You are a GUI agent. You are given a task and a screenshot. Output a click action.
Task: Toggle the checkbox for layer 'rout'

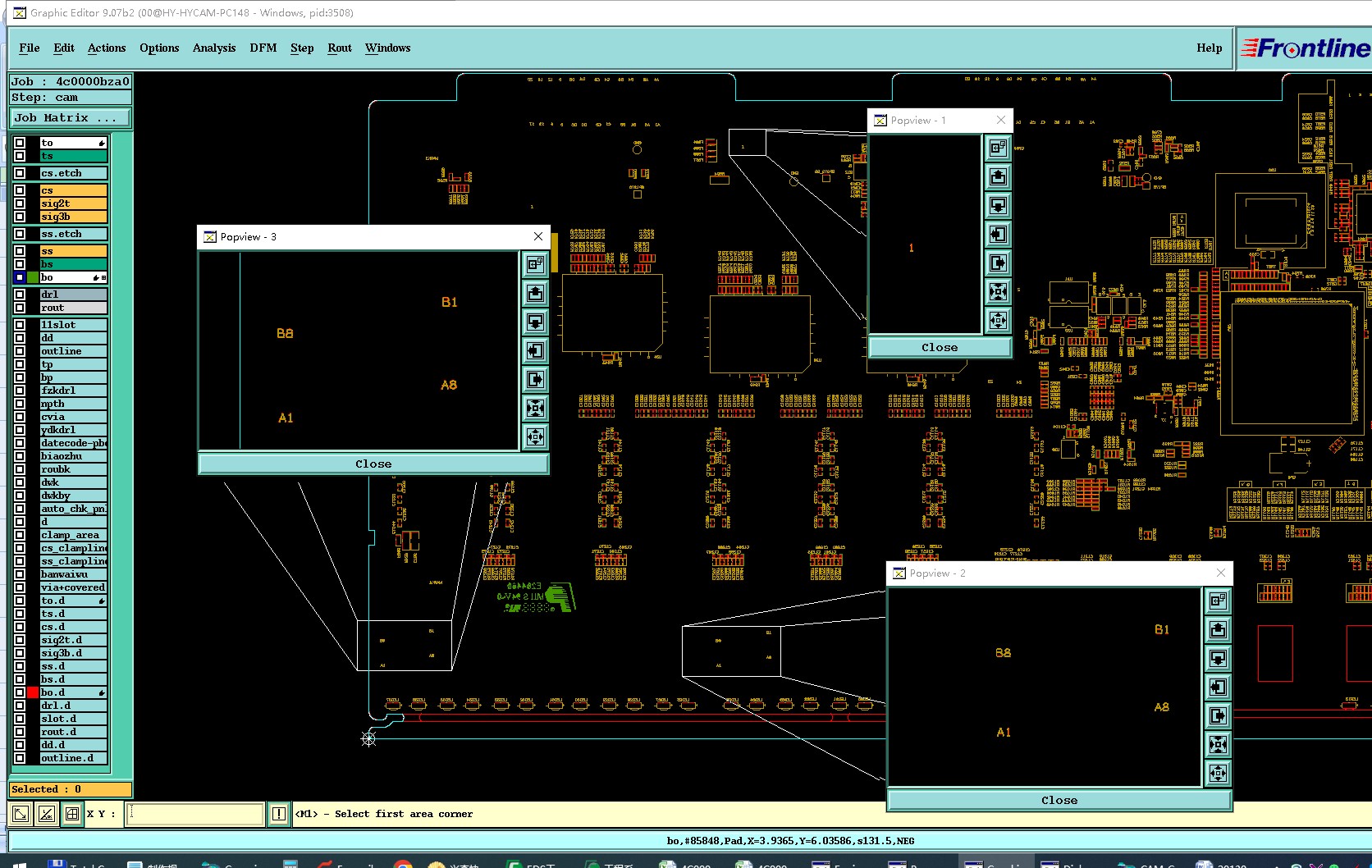(20, 308)
